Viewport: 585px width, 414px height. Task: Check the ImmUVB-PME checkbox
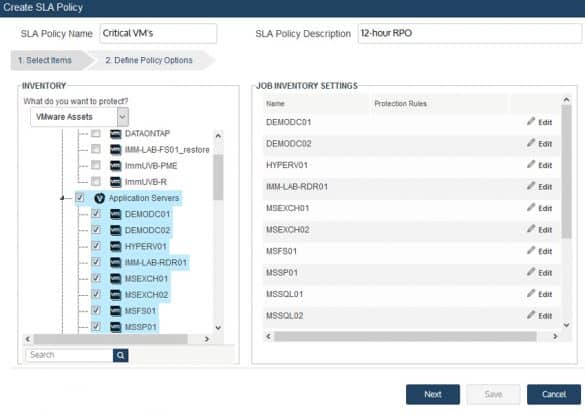pyautogui.click(x=96, y=165)
